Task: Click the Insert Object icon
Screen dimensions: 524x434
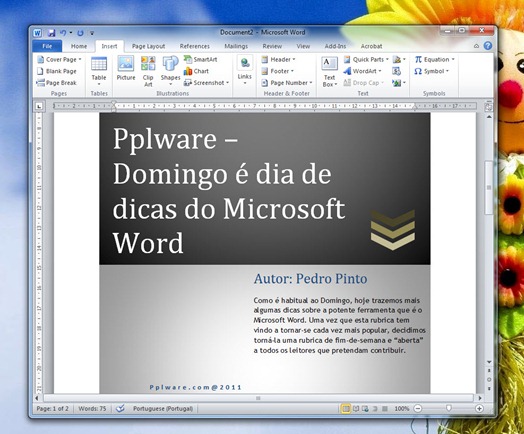Action: (x=399, y=83)
